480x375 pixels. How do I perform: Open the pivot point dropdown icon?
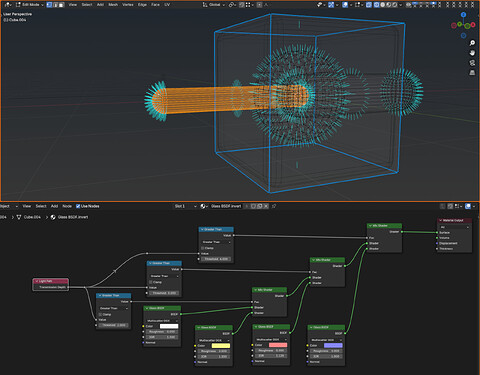pyautogui.click(x=233, y=5)
